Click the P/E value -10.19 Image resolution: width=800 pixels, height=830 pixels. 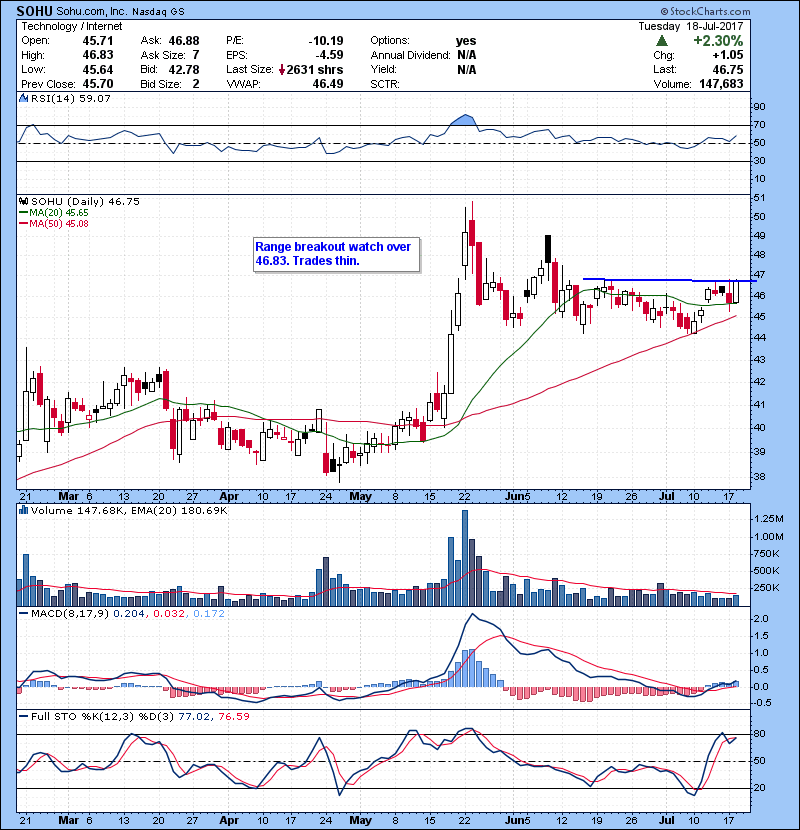[x=326, y=41]
